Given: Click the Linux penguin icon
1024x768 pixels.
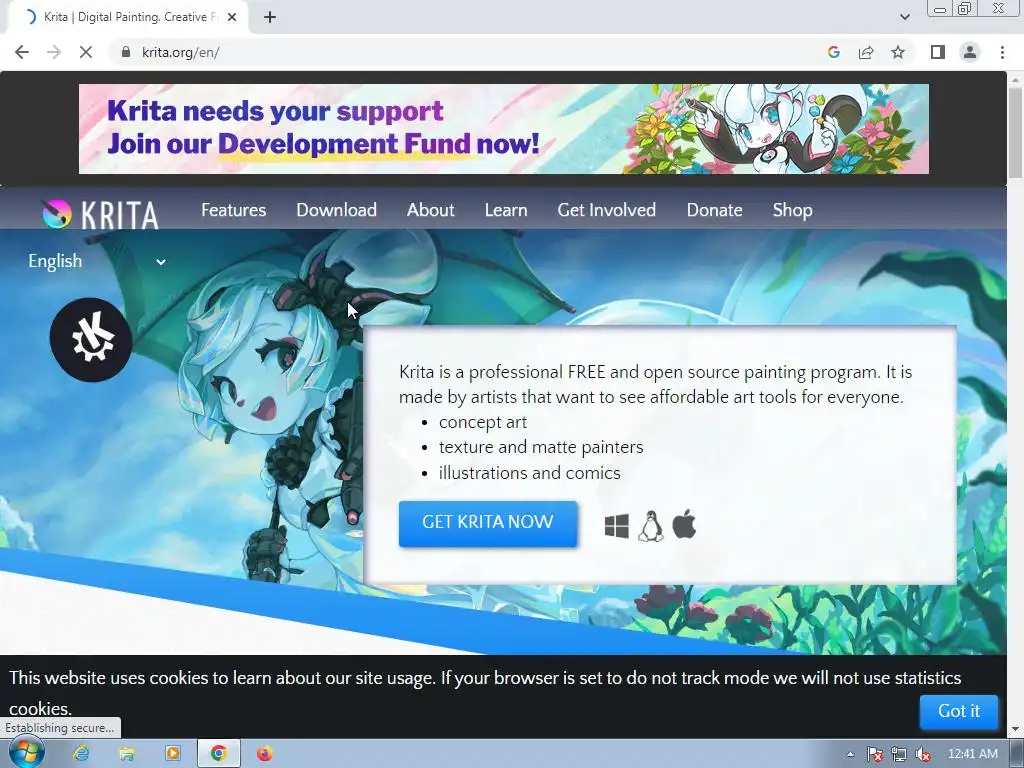Looking at the screenshot, I should click(650, 526).
